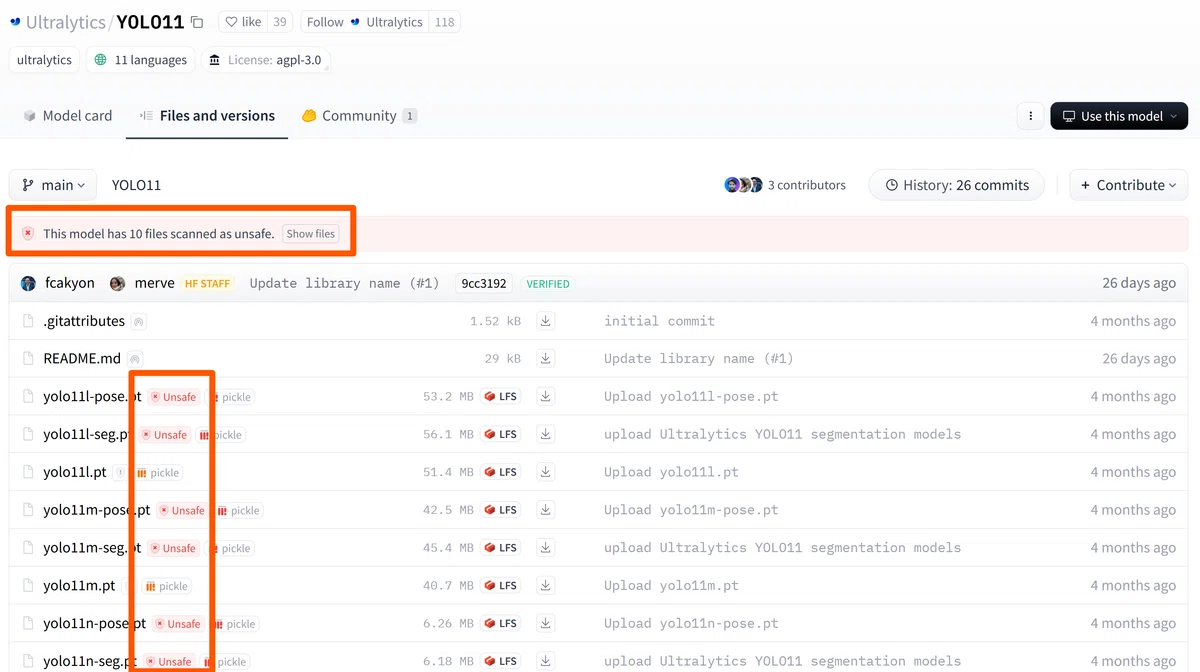Click the LFS badge for yolo11l.pt
1200x672 pixels.
pyautogui.click(x=501, y=472)
